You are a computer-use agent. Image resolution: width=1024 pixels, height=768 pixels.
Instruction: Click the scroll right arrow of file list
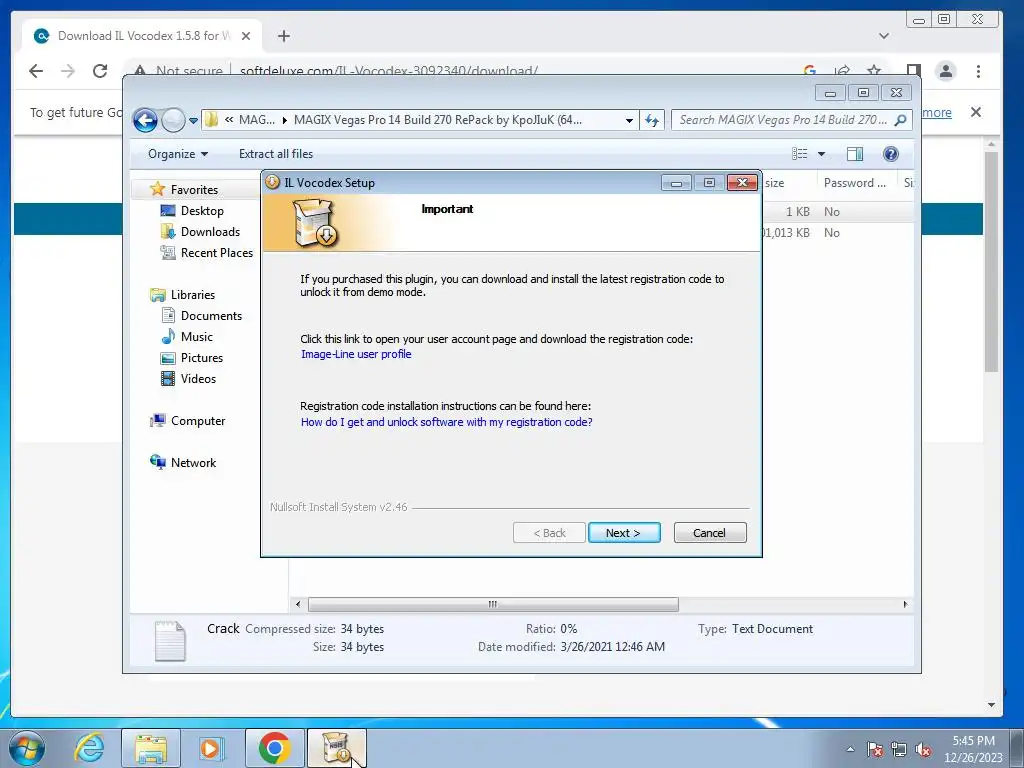[905, 604]
